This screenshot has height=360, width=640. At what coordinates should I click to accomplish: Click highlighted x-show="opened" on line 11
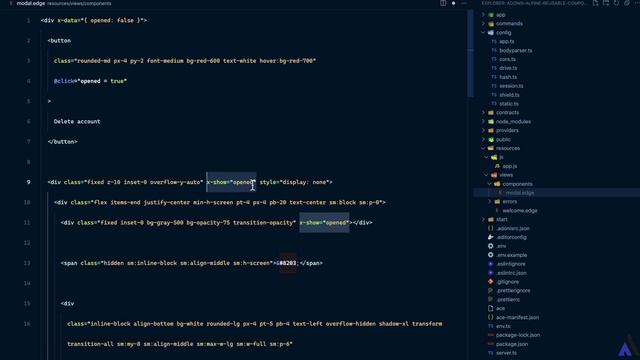click(x=324, y=223)
